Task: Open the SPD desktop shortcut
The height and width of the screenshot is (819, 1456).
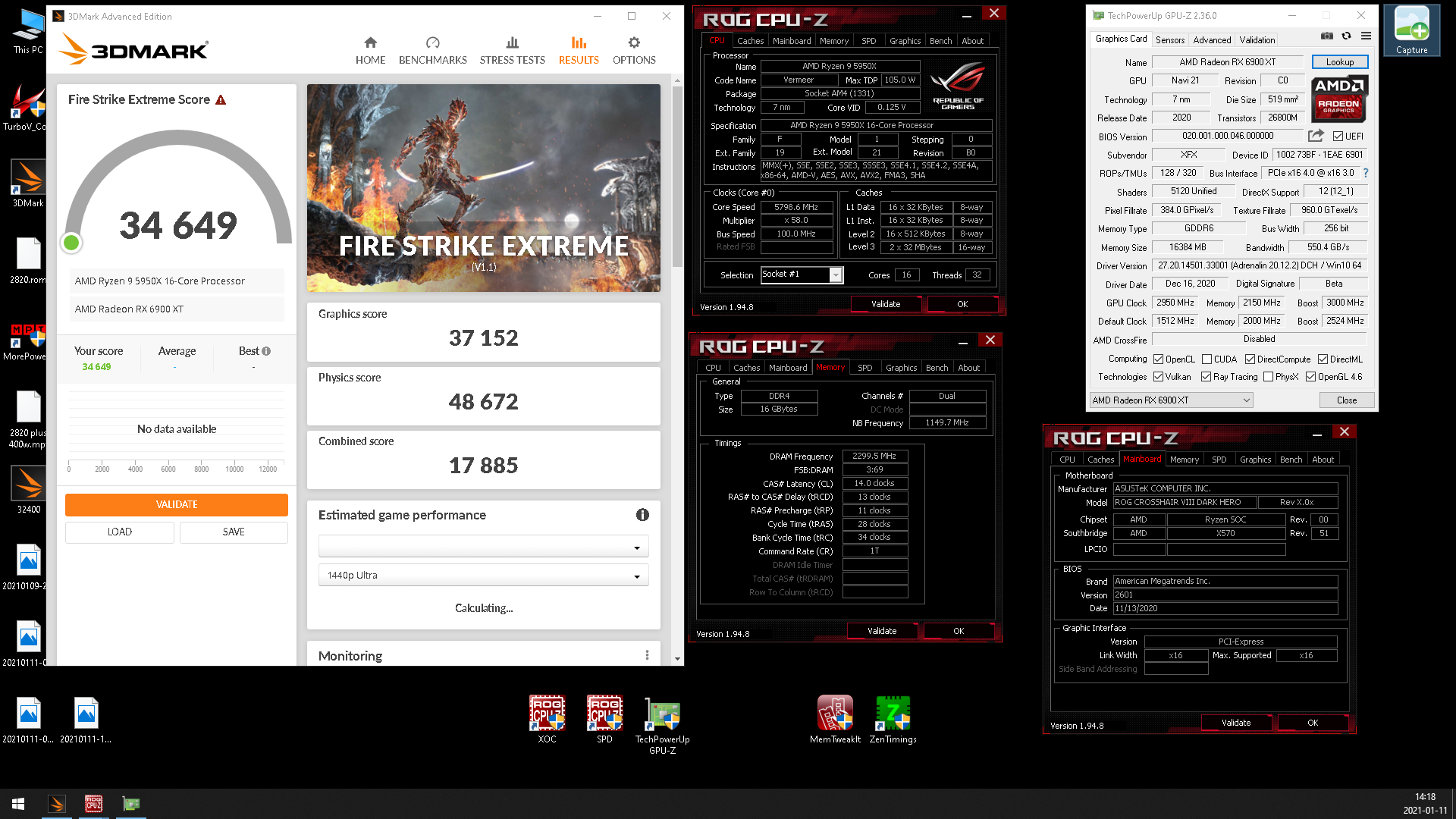Action: (604, 720)
